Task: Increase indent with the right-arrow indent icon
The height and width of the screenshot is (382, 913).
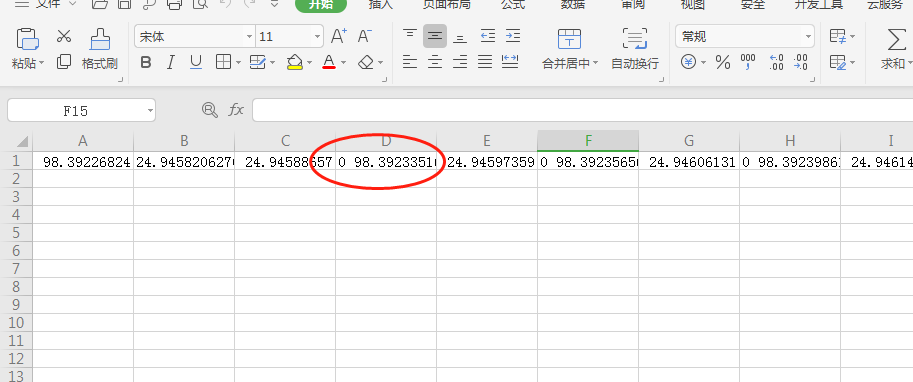Action: click(512, 36)
